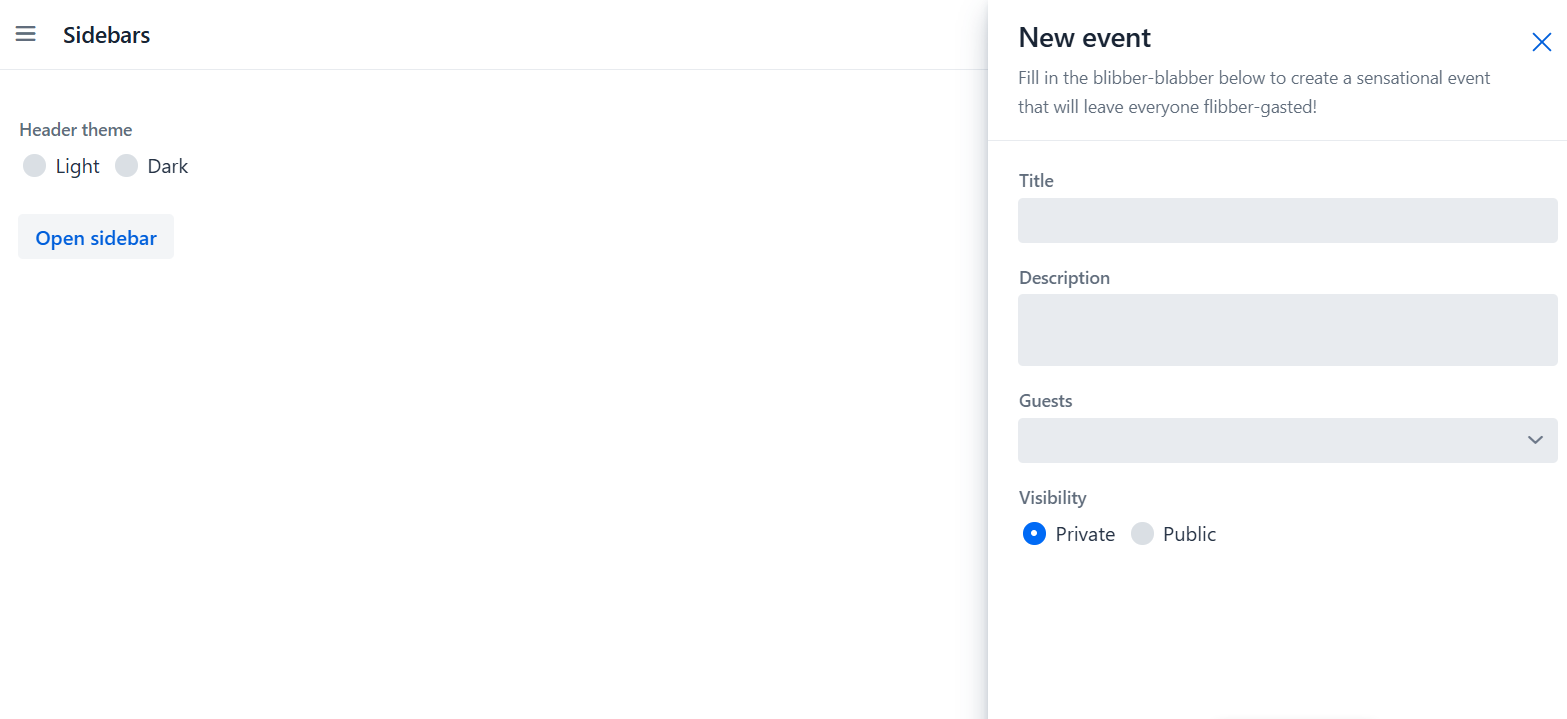Click the Guests field label
This screenshot has height=719, width=1567.
(1045, 401)
